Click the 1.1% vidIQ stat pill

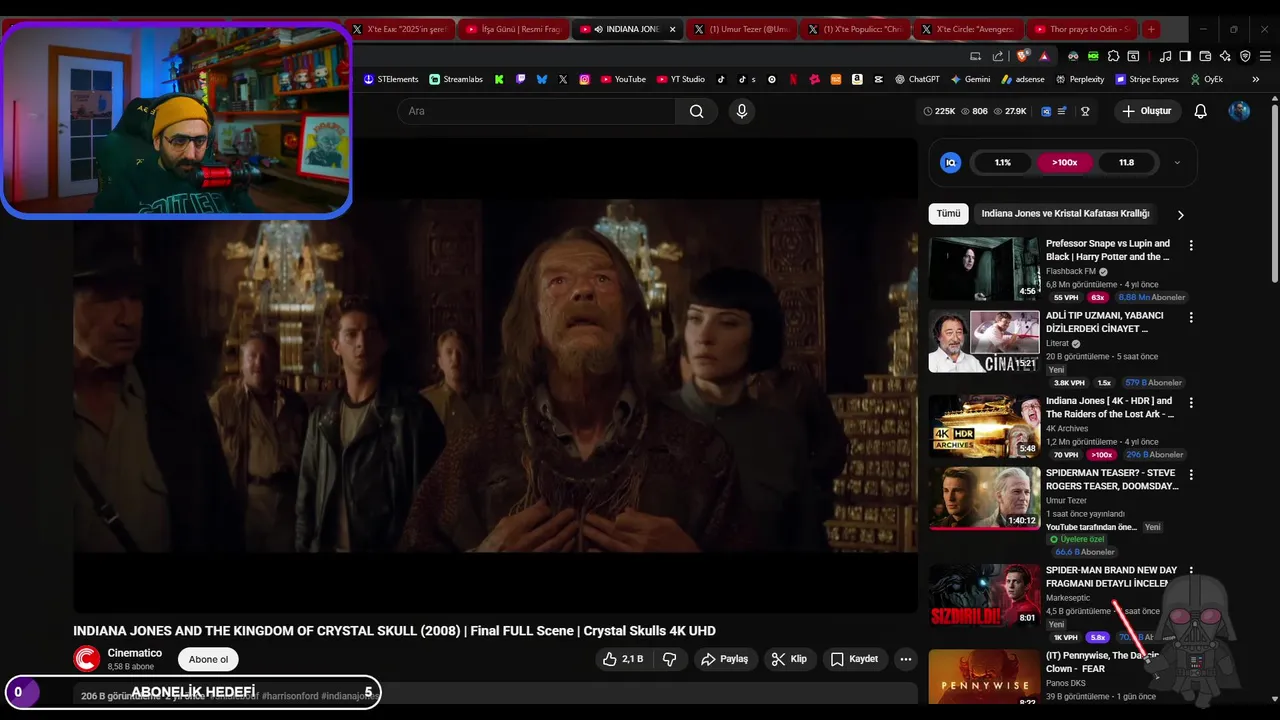(1003, 162)
